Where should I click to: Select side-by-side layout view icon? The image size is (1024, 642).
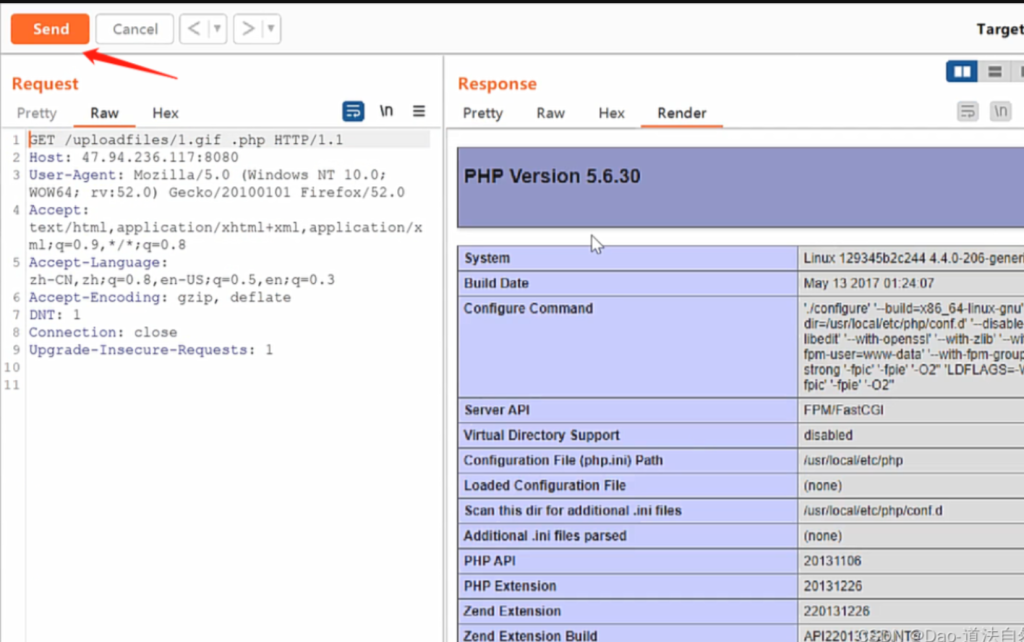(x=962, y=72)
